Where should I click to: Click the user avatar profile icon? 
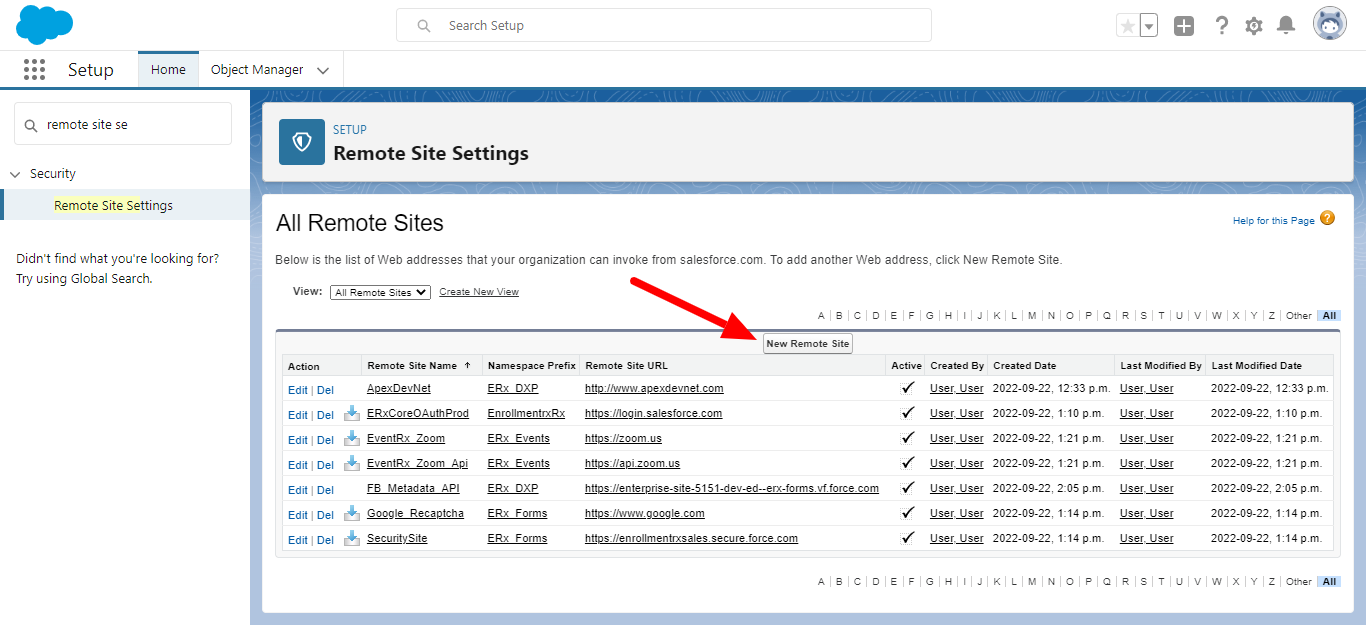click(x=1330, y=25)
